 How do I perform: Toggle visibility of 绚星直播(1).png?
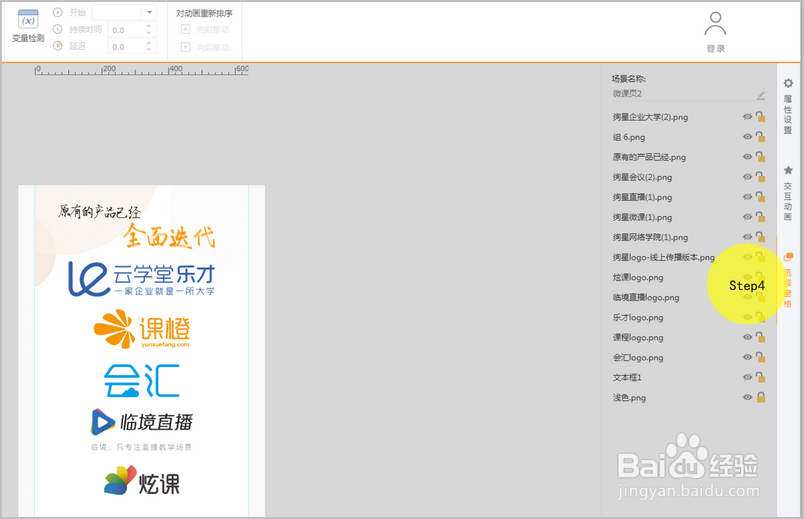(x=748, y=197)
